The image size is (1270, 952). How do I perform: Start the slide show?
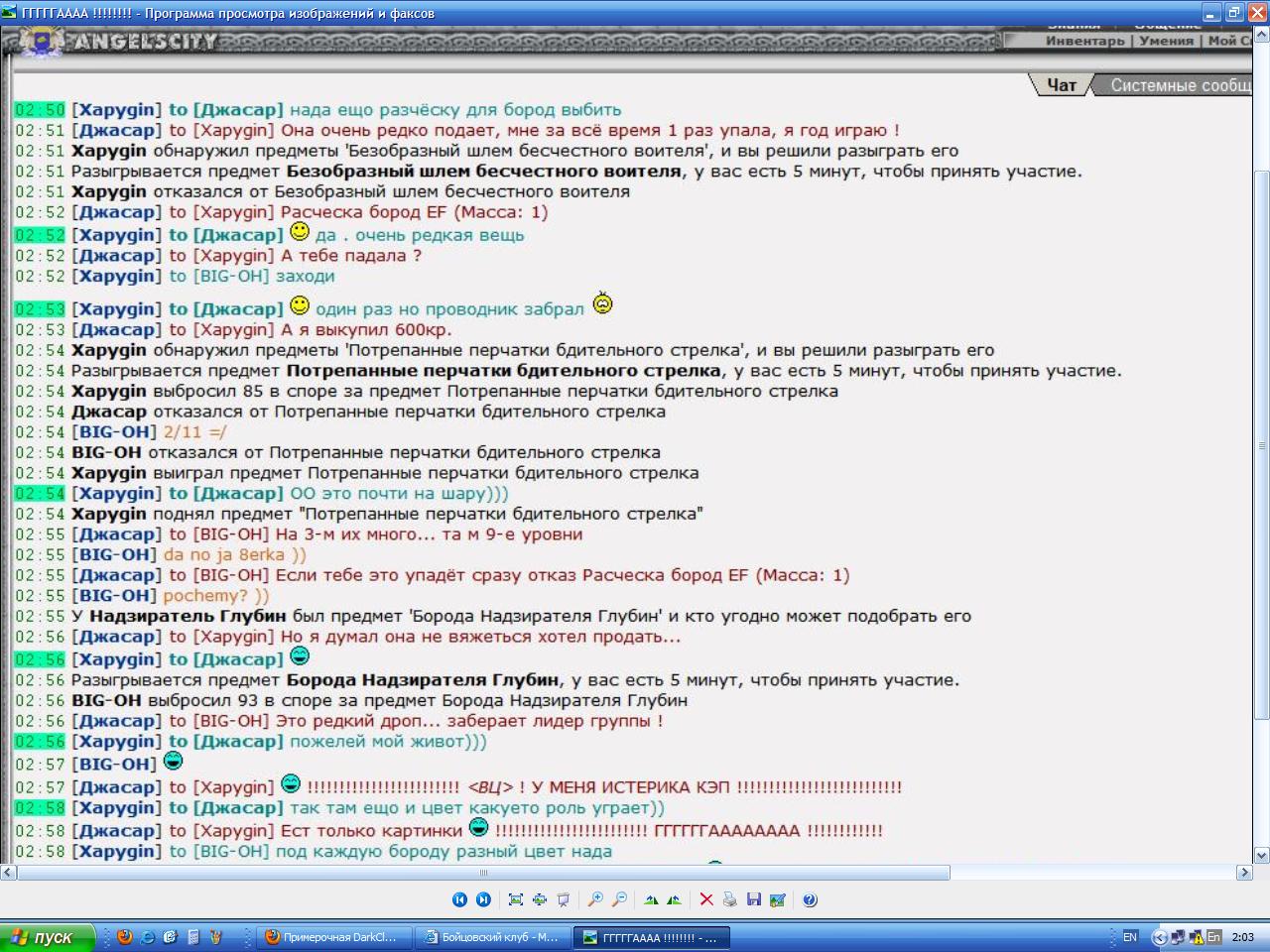click(x=564, y=899)
